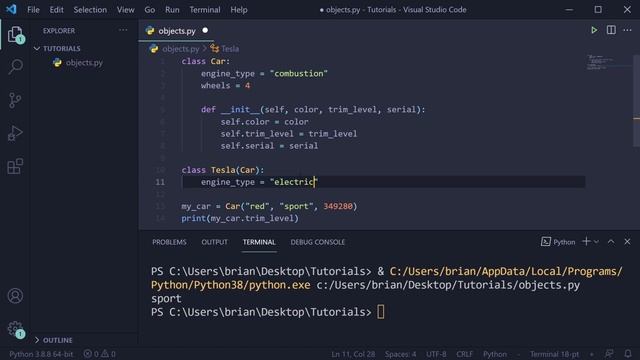The width and height of the screenshot is (640, 360).
Task: Click the number 349280 in code
Action: (338, 206)
